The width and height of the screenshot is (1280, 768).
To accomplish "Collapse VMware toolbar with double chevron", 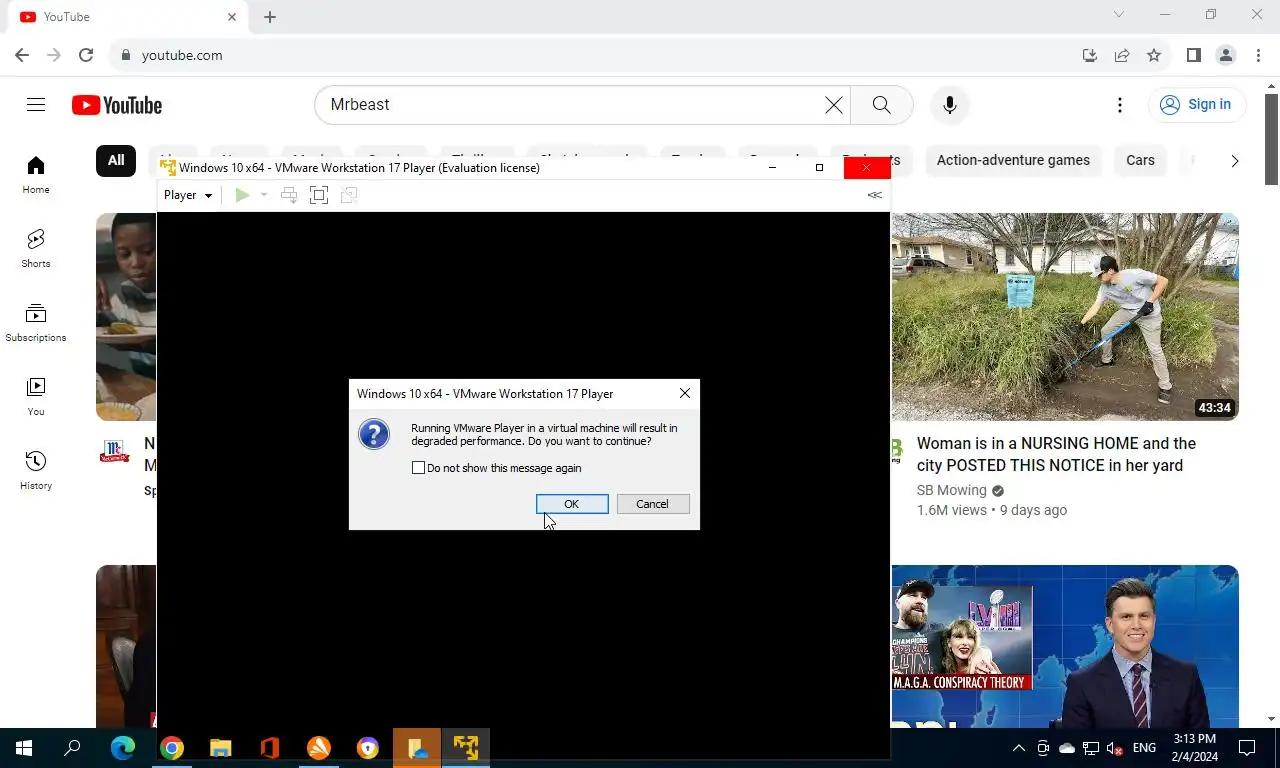I will (875, 195).
